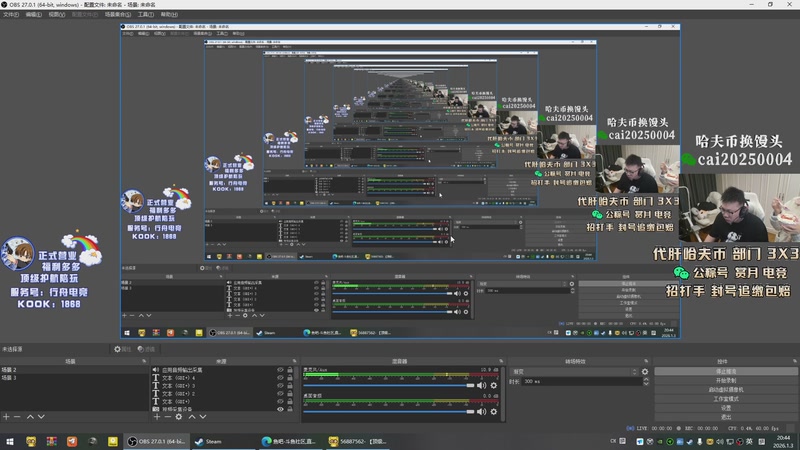This screenshot has height=450, width=800.
Task: Open system volume tray icon
Action: [719, 441]
